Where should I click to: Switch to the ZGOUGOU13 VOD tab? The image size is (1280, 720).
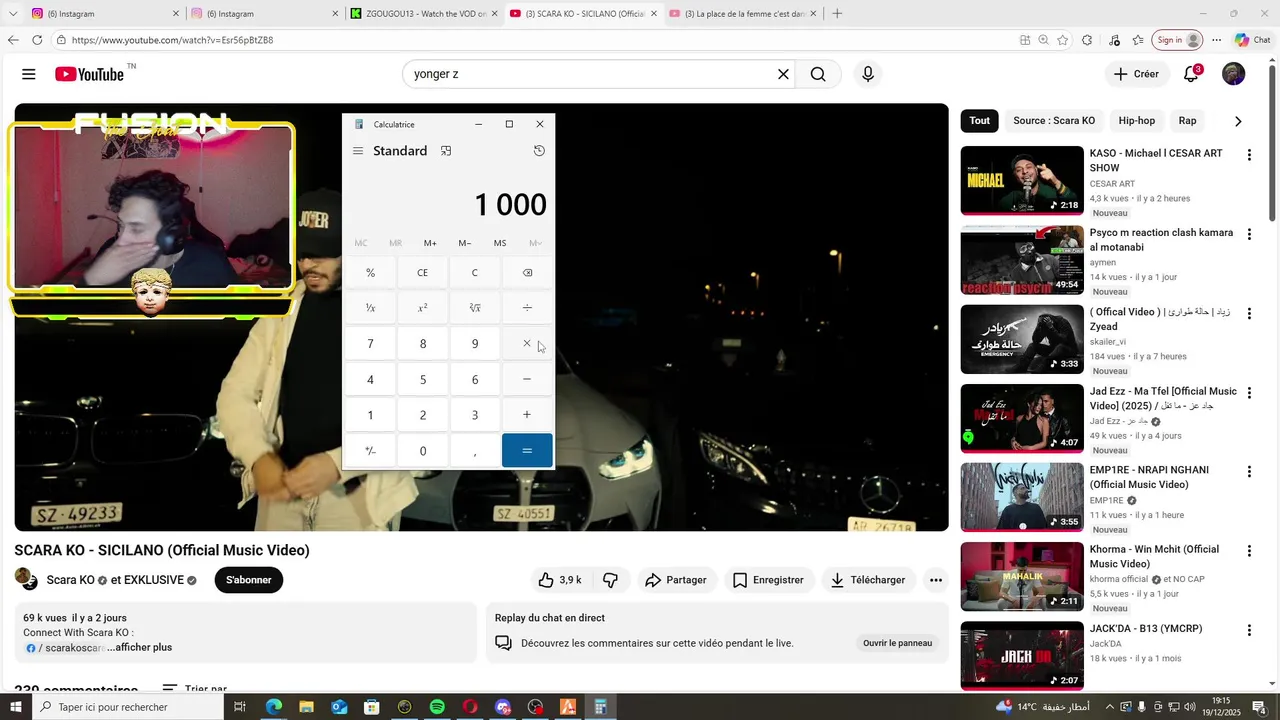click(x=423, y=14)
